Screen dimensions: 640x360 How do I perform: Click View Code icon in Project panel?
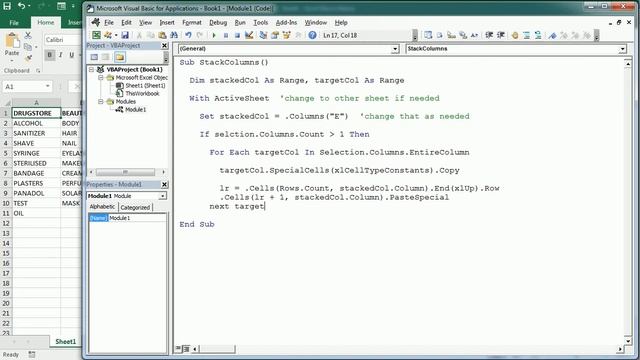[x=94, y=57]
